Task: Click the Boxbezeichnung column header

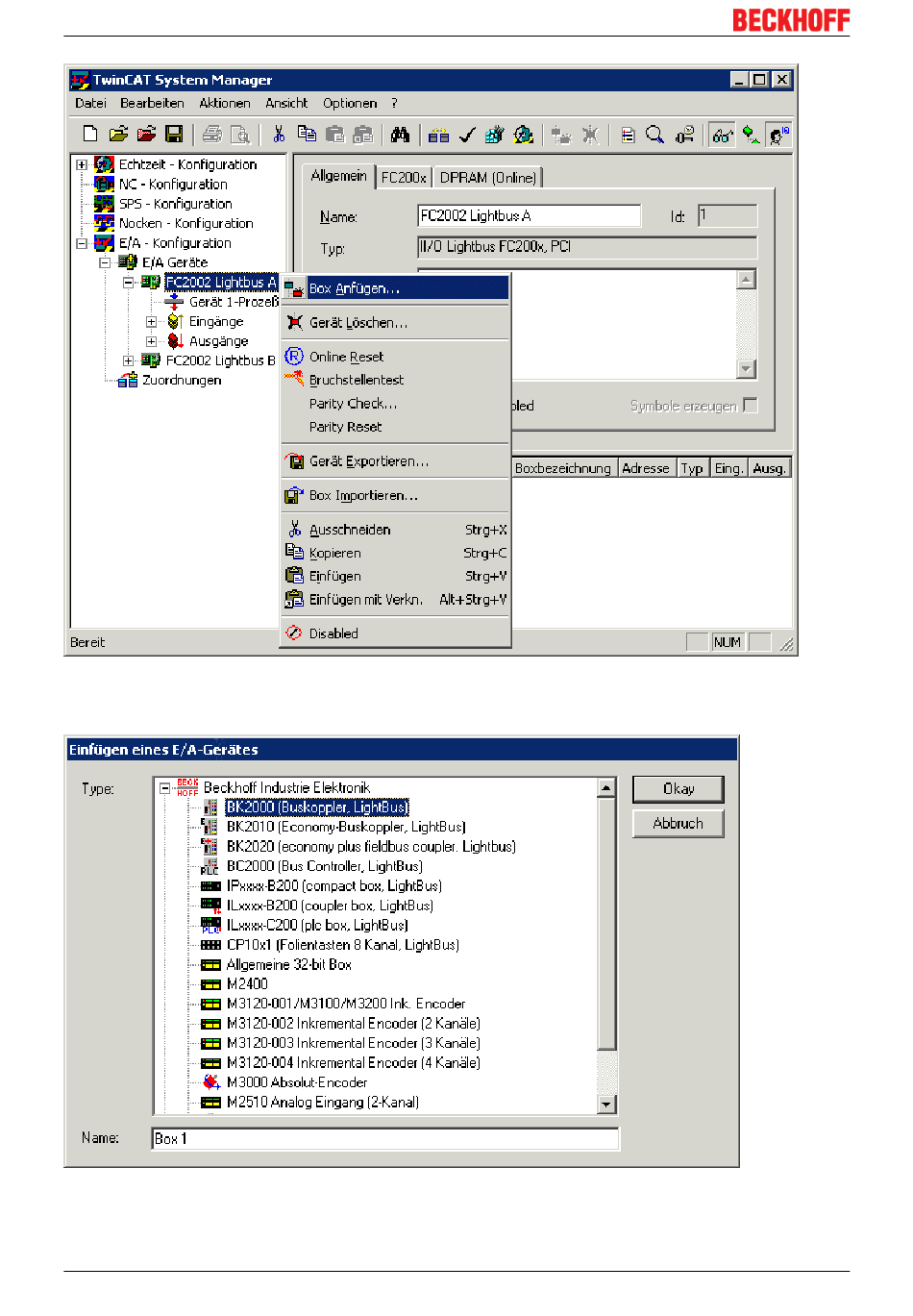Action: [563, 468]
